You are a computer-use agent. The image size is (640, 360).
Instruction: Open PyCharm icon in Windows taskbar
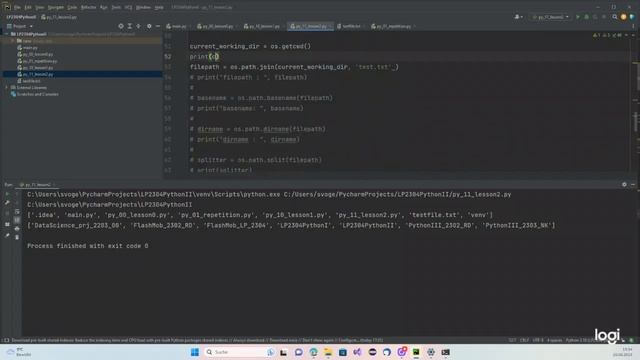click(416, 352)
